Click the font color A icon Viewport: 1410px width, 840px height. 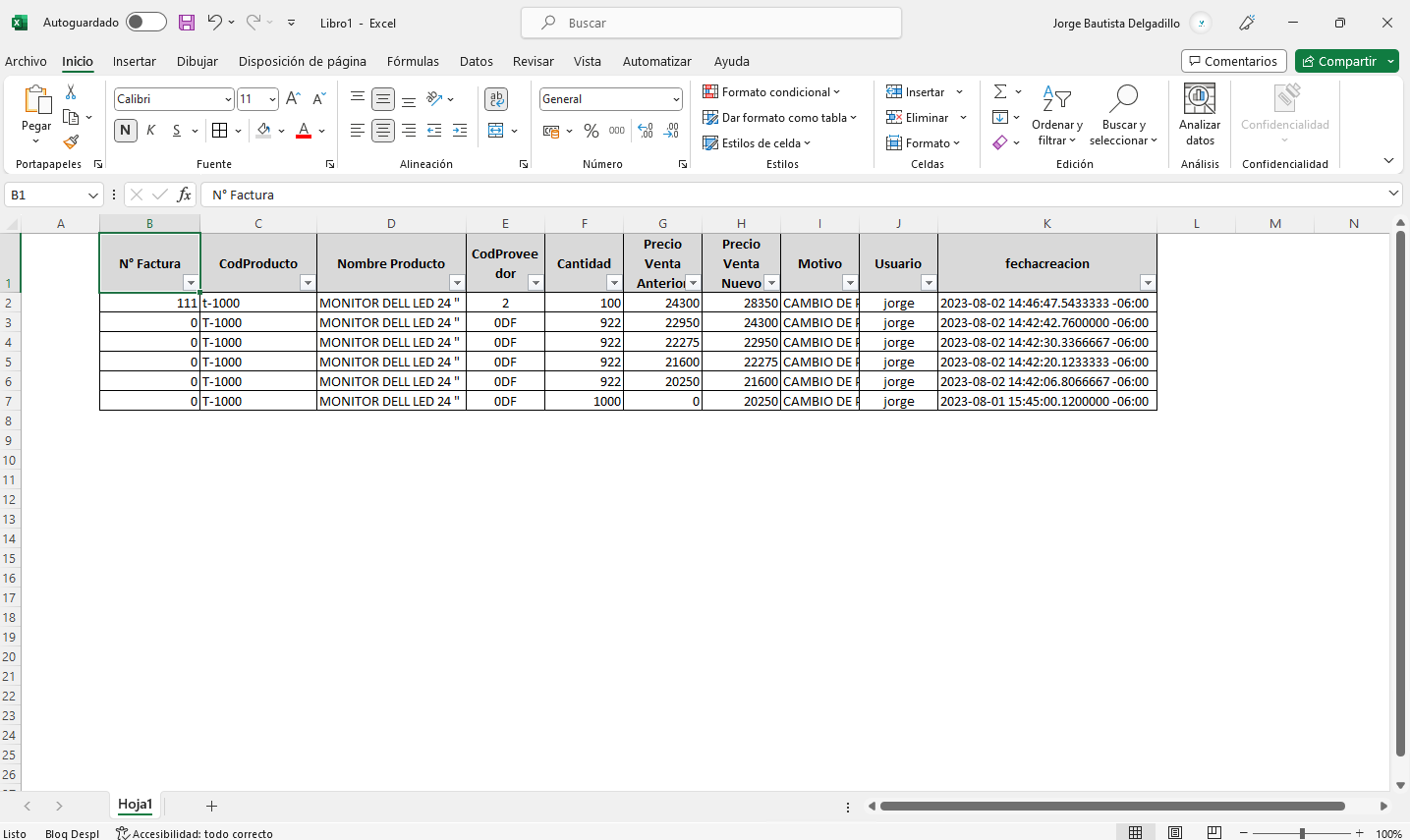304,130
